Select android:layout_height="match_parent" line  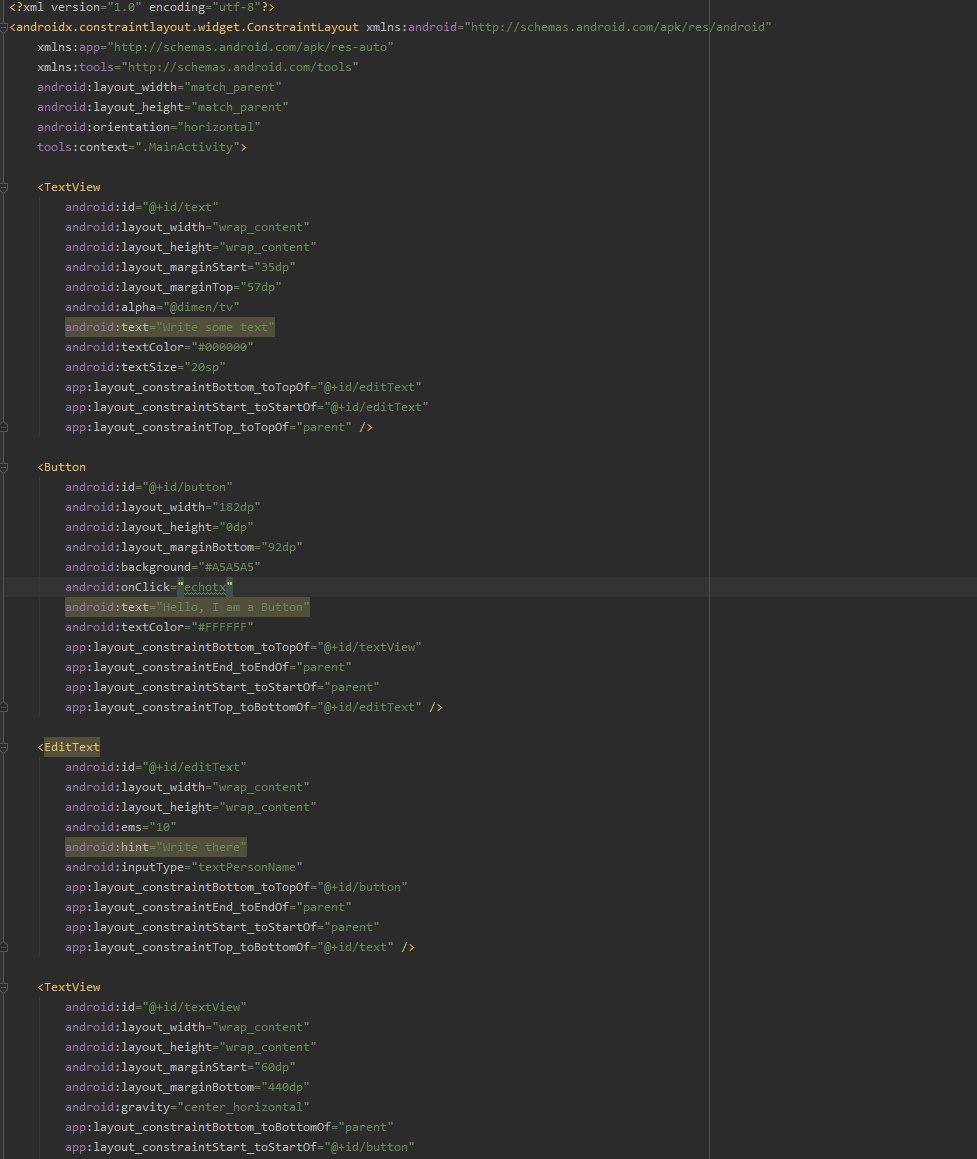[x=163, y=107]
